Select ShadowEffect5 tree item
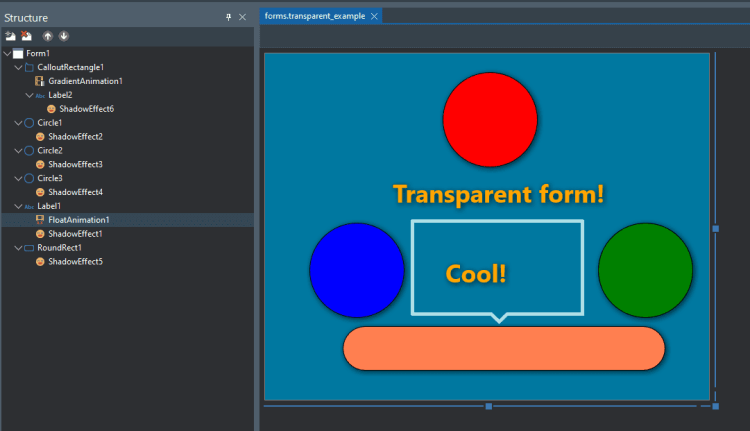 pos(75,262)
